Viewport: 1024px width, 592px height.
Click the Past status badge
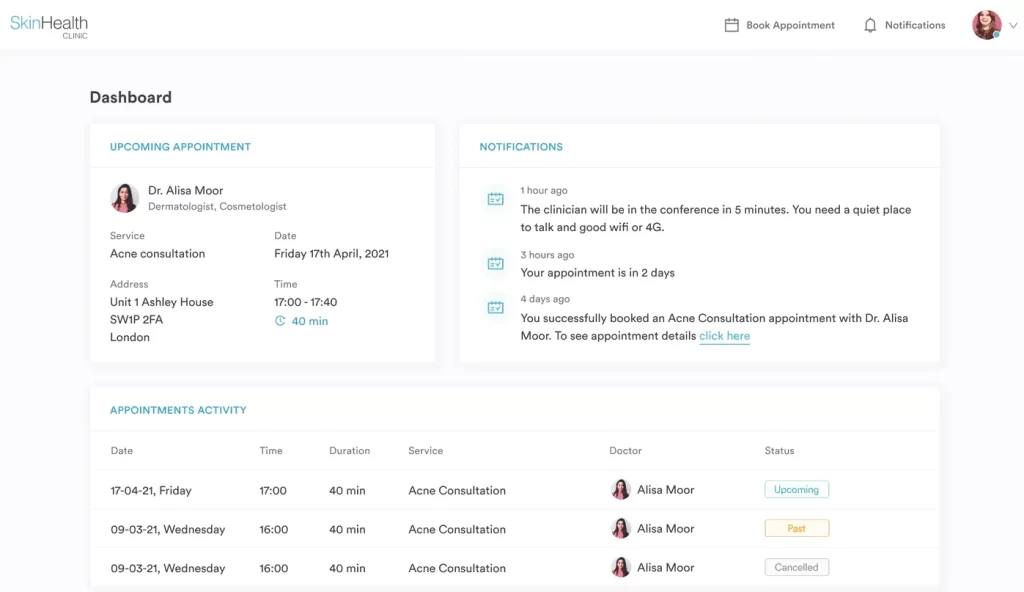pyautogui.click(x=796, y=528)
